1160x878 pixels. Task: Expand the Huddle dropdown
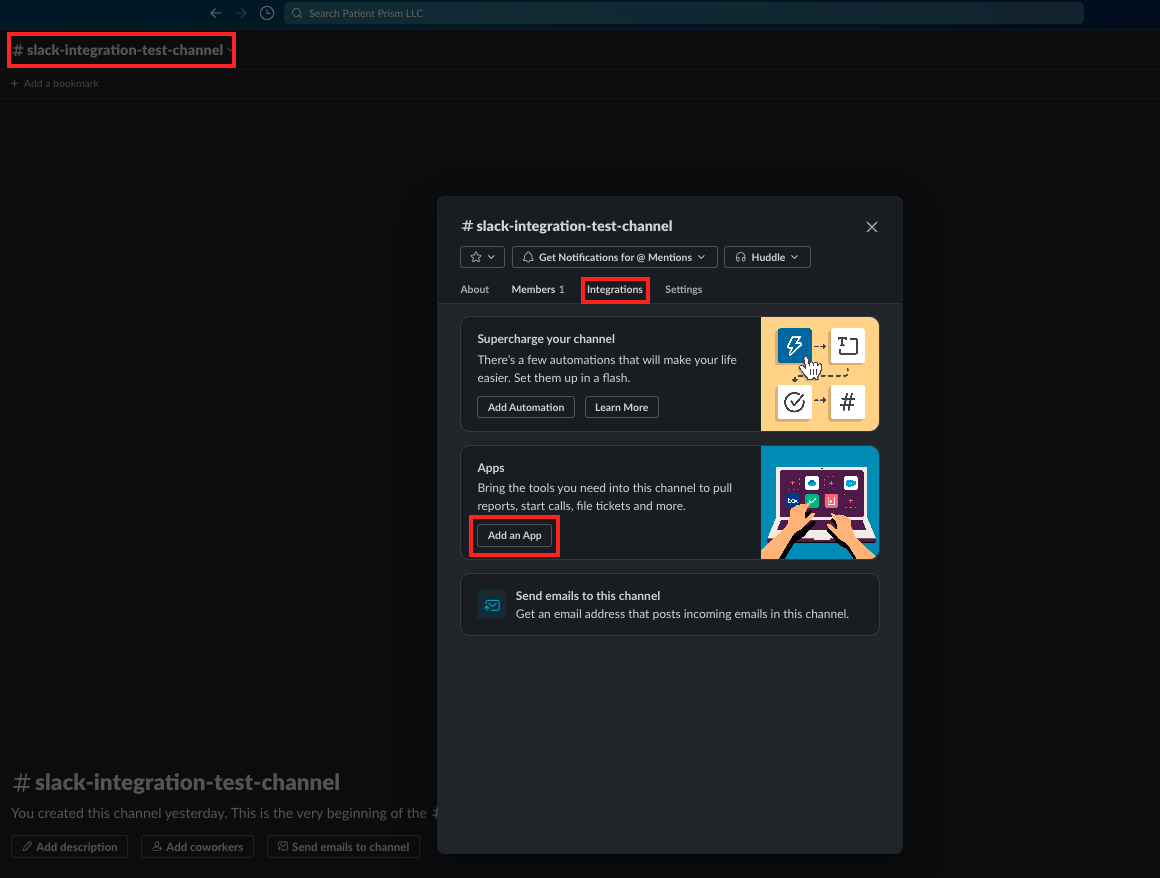click(766, 257)
